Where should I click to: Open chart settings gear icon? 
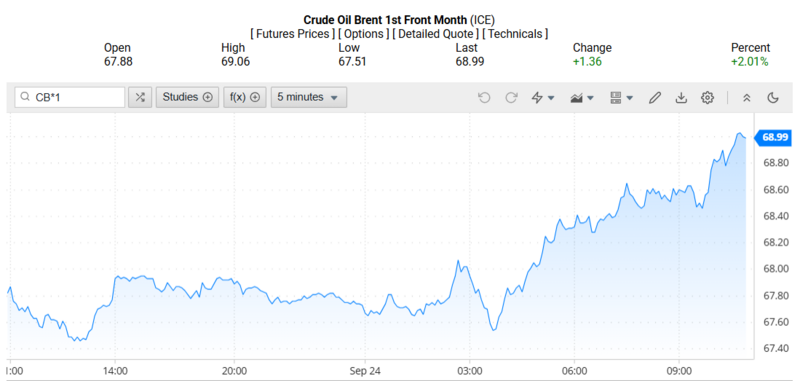pos(707,97)
